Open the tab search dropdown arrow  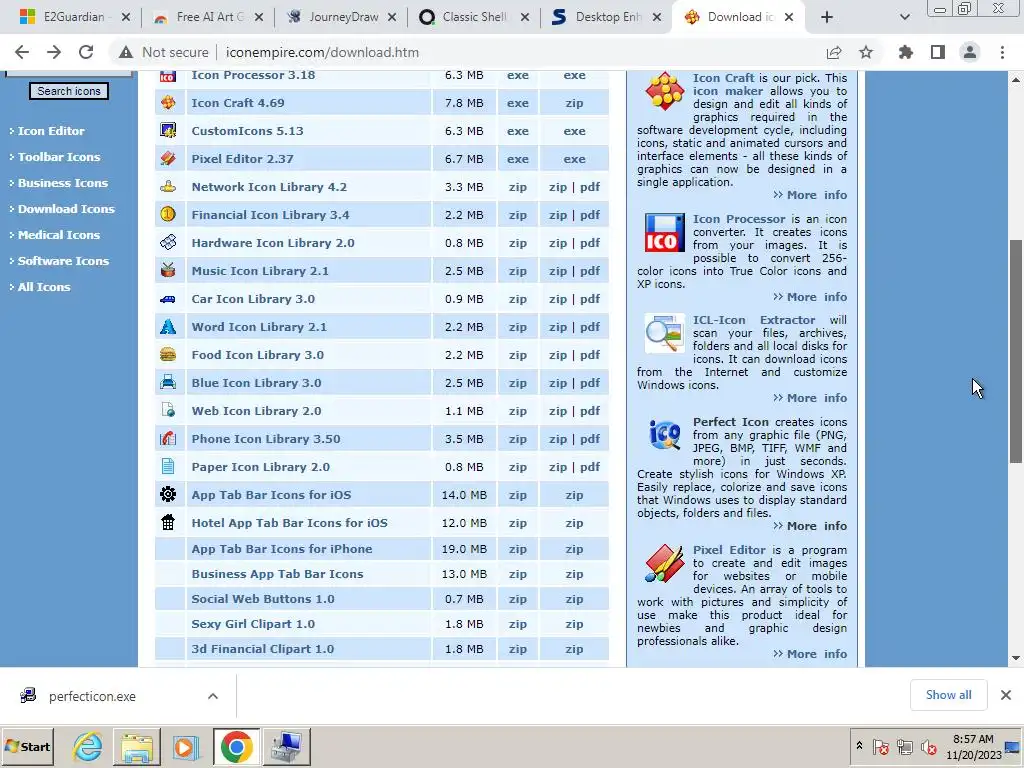904,18
